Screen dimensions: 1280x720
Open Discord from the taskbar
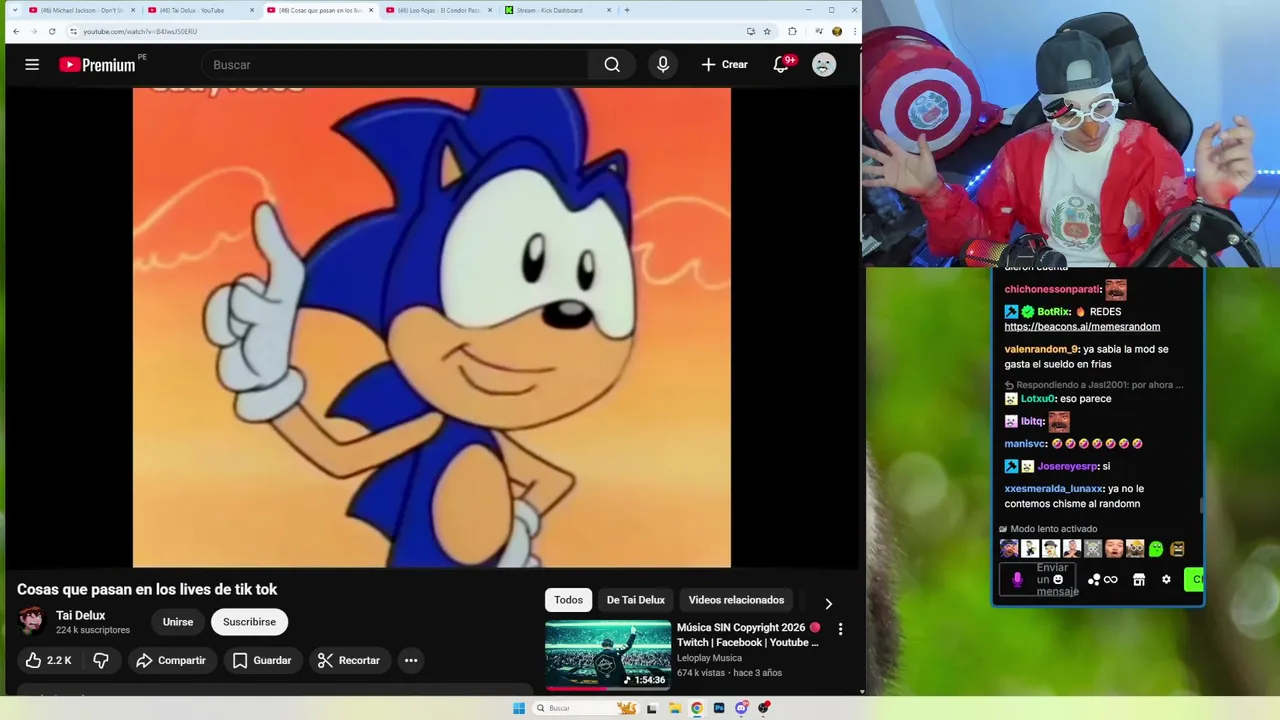coord(741,708)
